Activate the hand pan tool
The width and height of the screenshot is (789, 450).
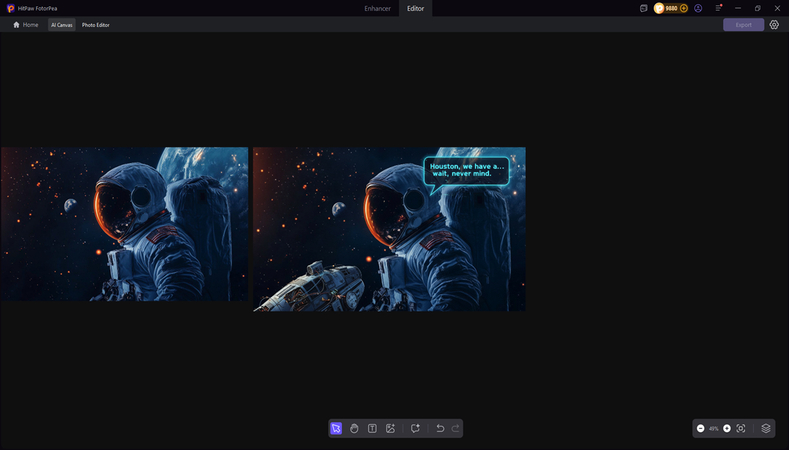pyautogui.click(x=354, y=428)
